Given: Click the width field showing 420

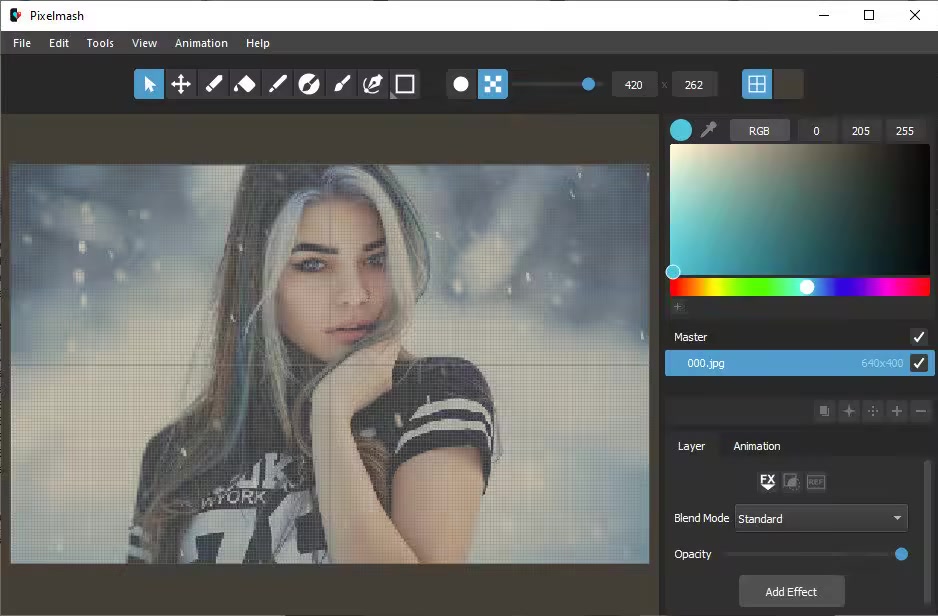Looking at the screenshot, I should click(634, 85).
